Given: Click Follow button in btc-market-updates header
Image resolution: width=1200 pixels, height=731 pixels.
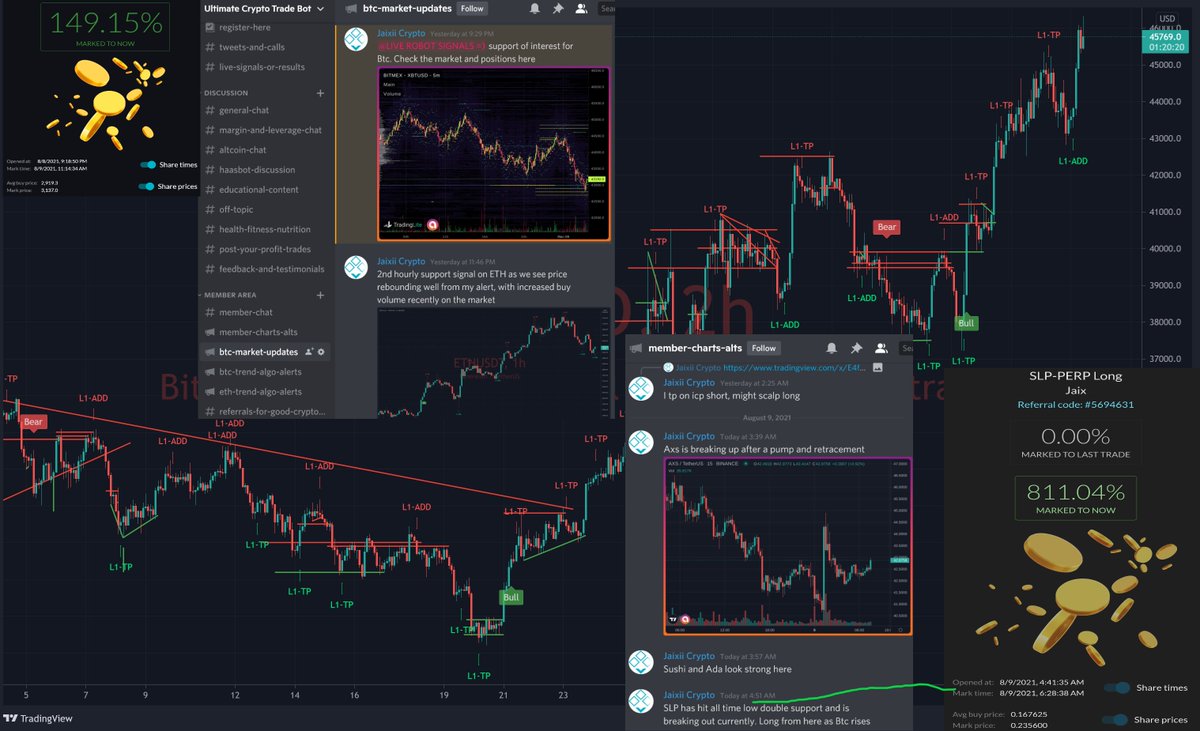Looking at the screenshot, I should 472,8.
